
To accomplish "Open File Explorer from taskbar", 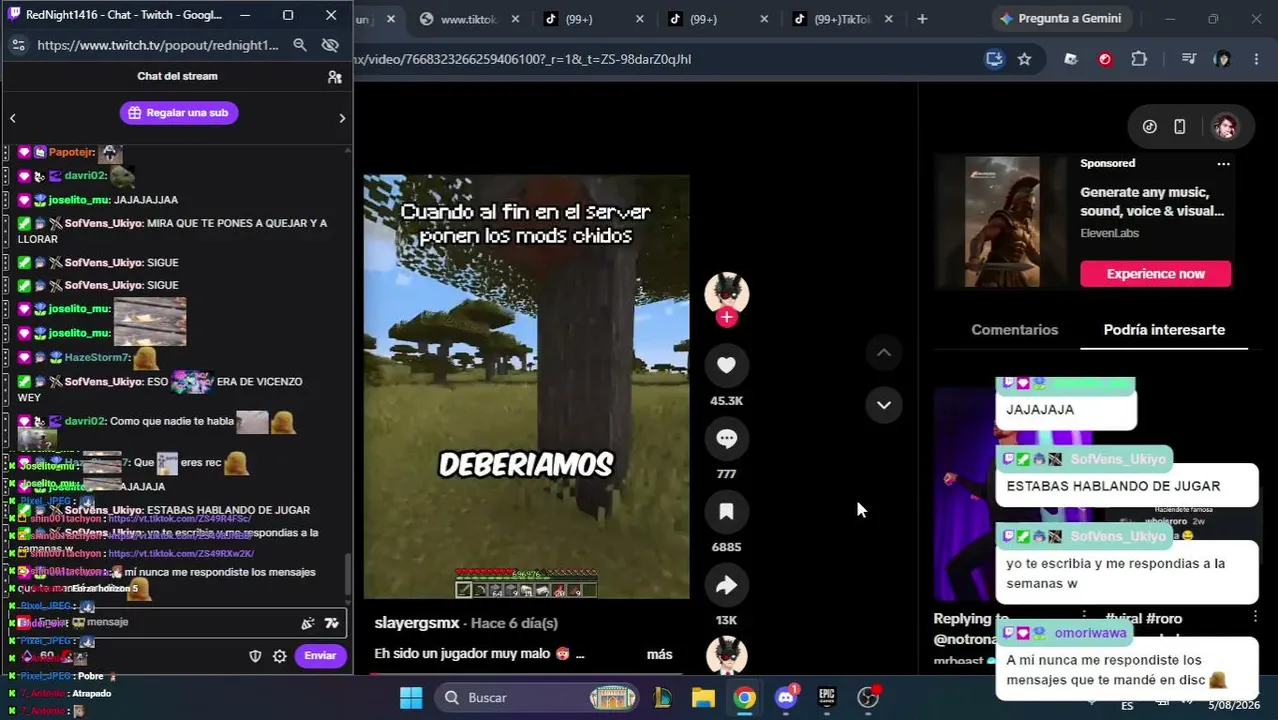I will [x=703, y=697].
